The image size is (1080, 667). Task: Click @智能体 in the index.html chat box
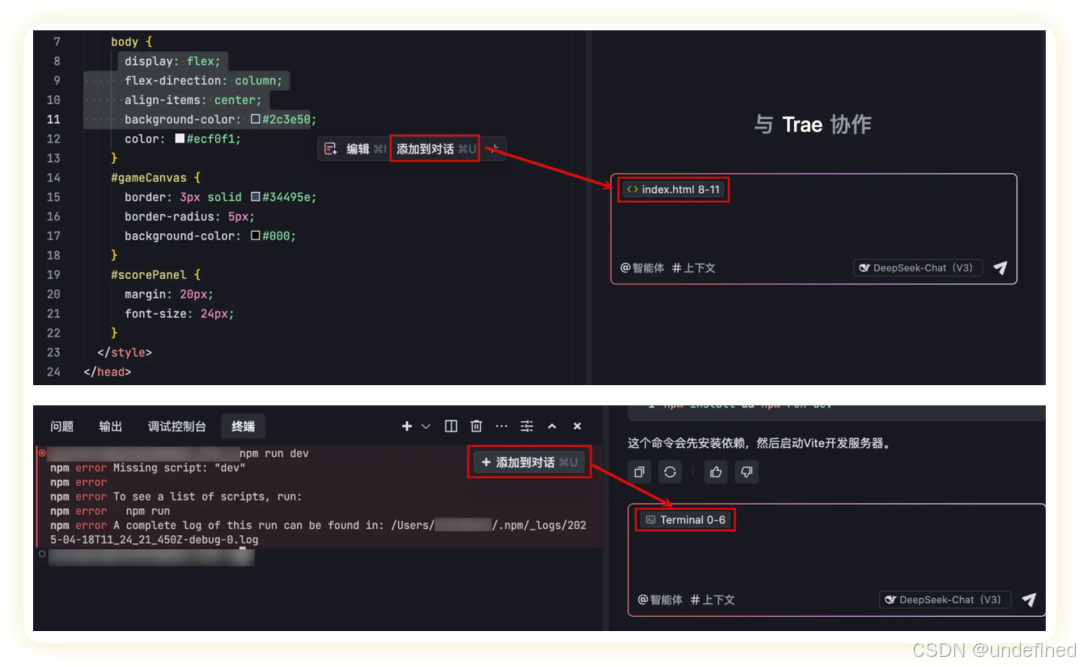tap(642, 268)
